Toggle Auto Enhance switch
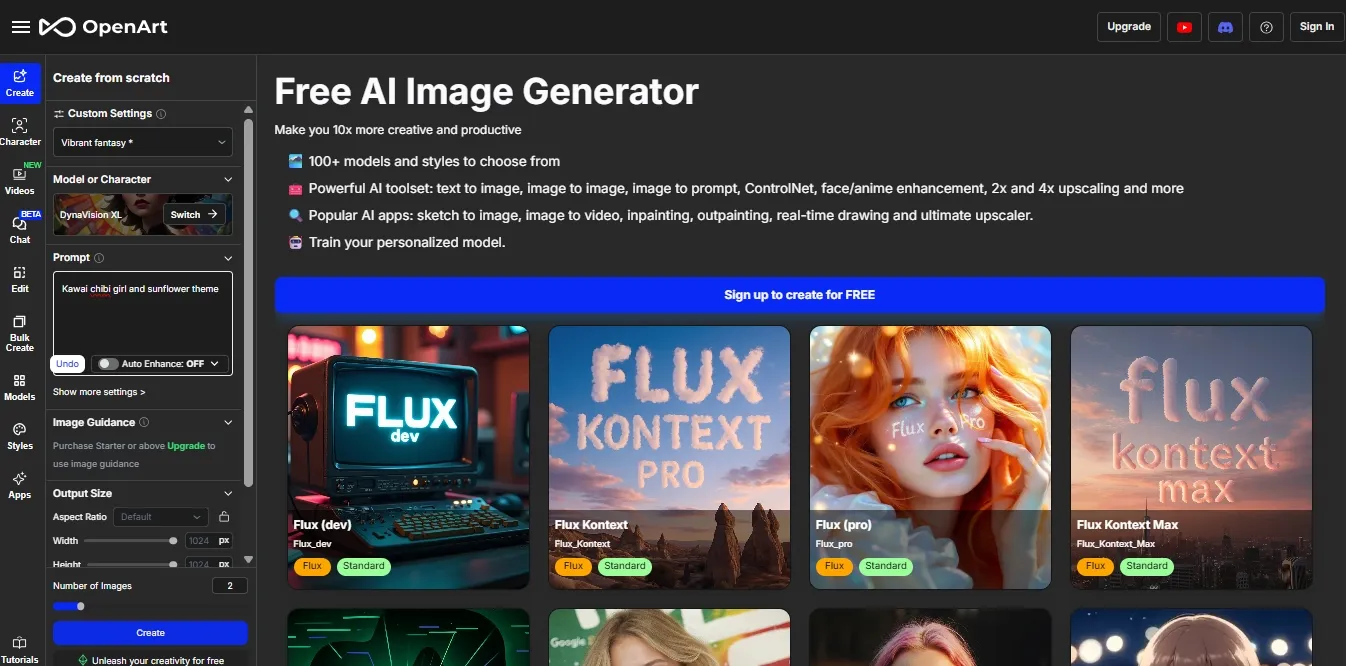 tap(107, 364)
